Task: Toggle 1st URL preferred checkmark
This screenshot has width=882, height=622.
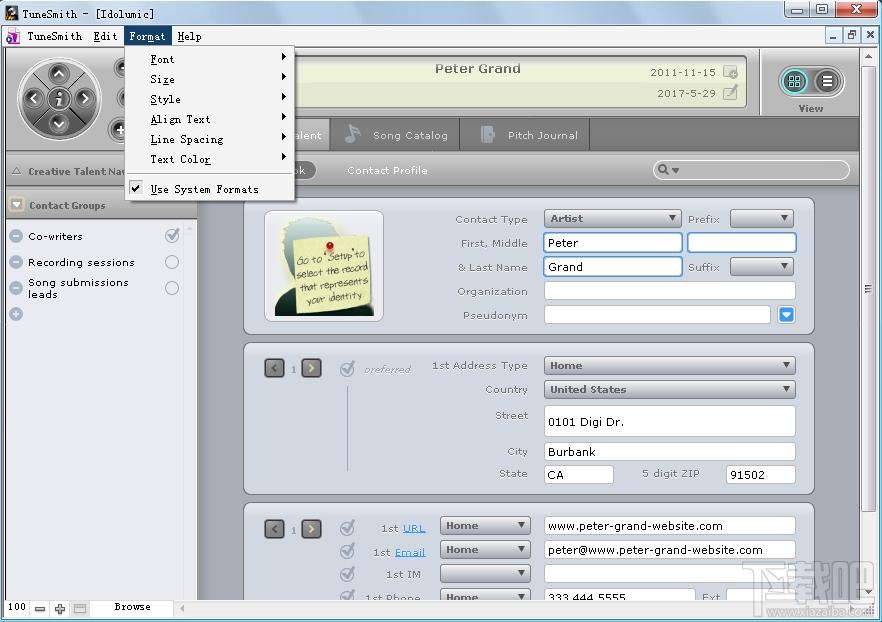Action: point(348,528)
